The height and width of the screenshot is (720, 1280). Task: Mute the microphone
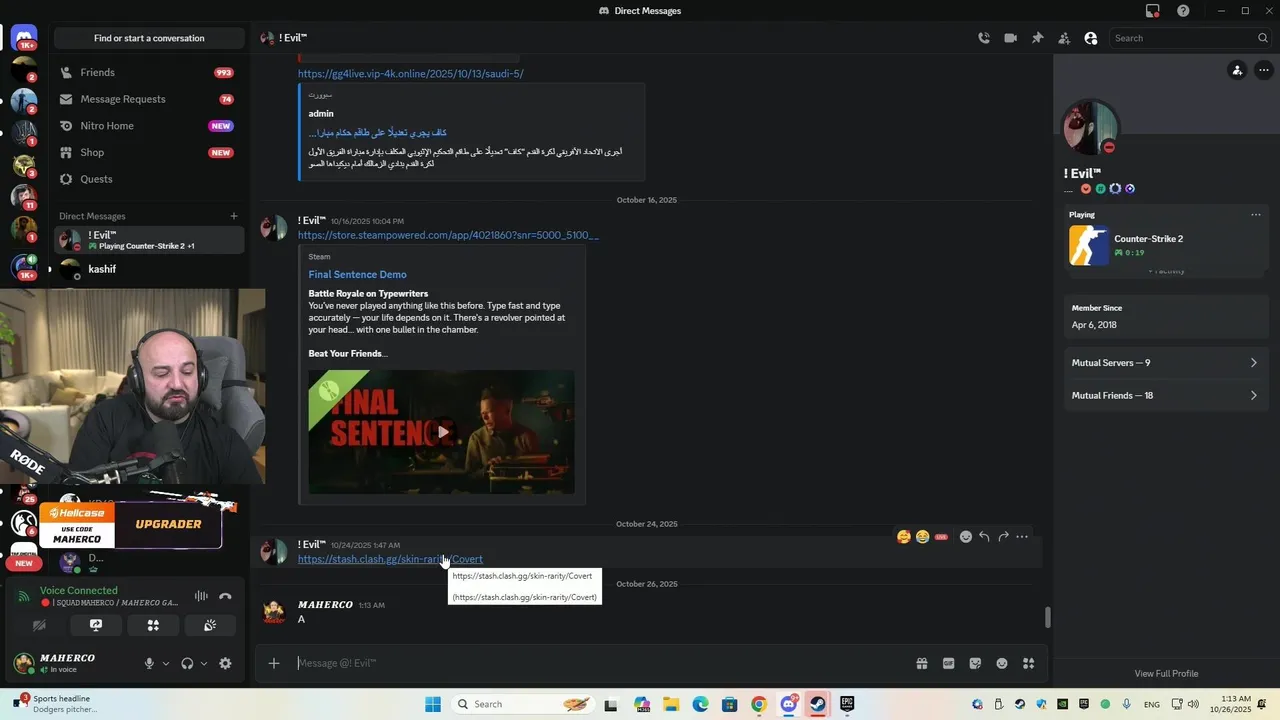click(149, 663)
